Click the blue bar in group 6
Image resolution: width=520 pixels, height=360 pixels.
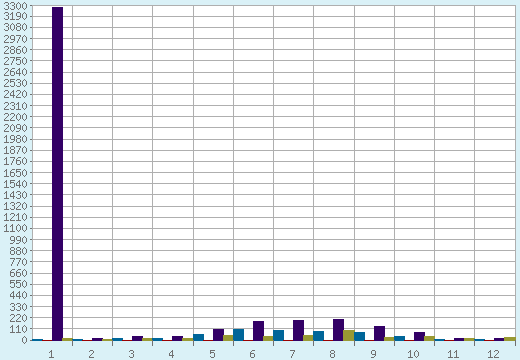point(238,335)
